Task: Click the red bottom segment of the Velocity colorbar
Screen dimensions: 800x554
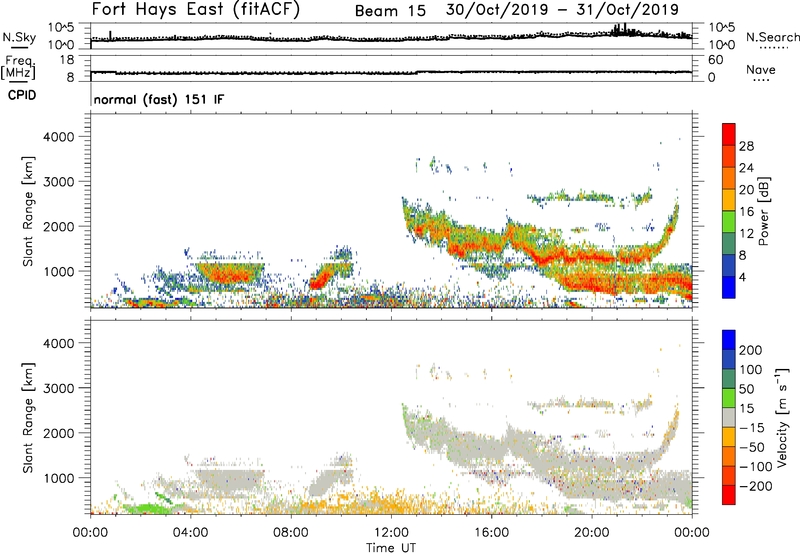Action: [729, 495]
